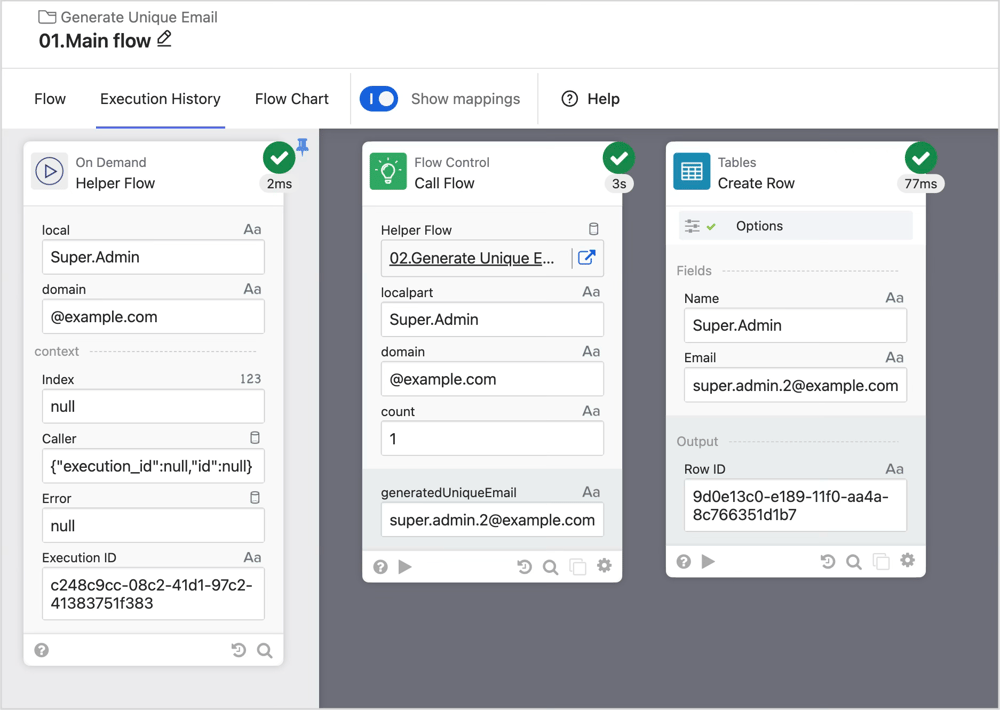Duplicate the Call Flow step

coord(578,567)
